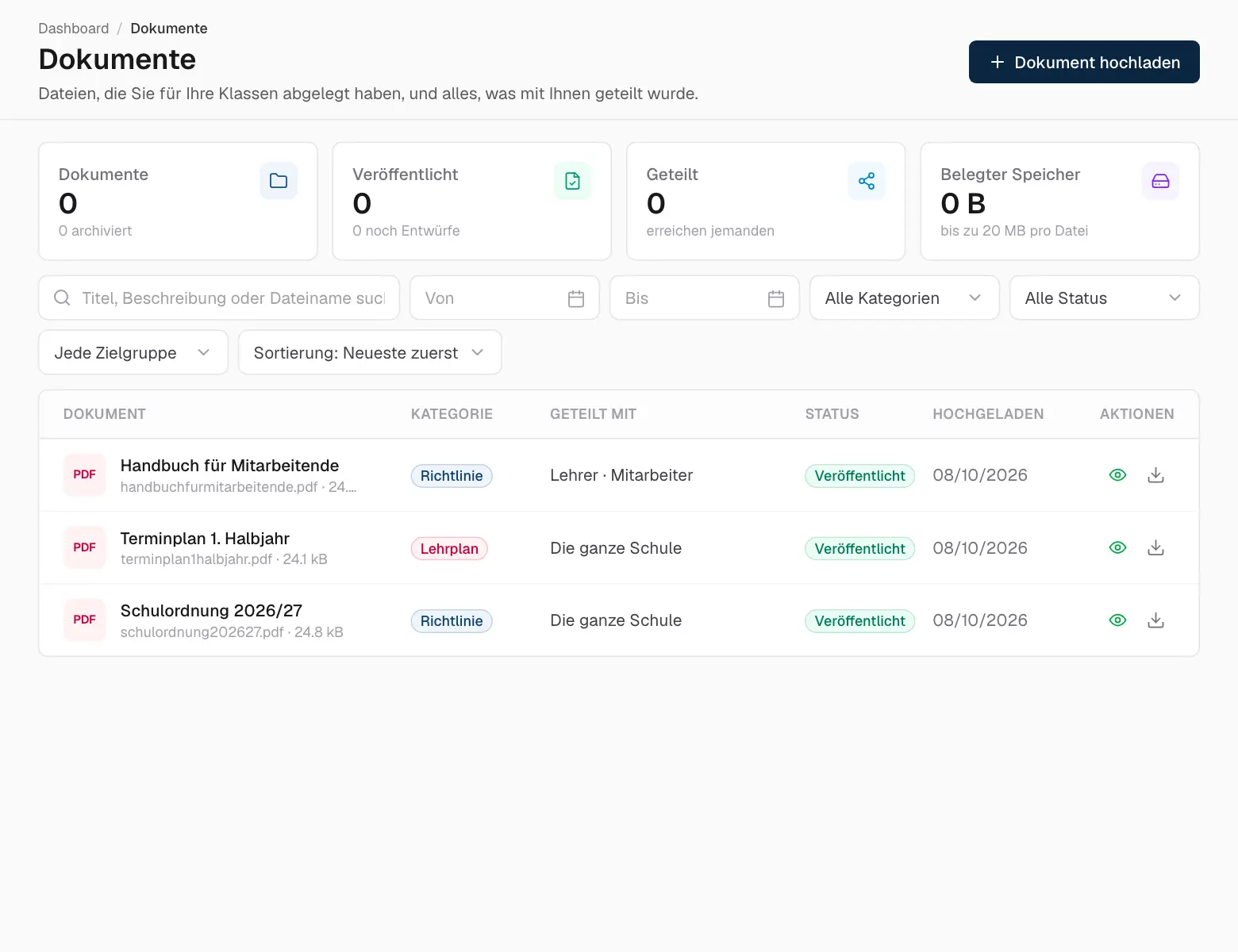The height and width of the screenshot is (952, 1238).
Task: Click the share icon in Geteilt card
Action: tap(867, 181)
